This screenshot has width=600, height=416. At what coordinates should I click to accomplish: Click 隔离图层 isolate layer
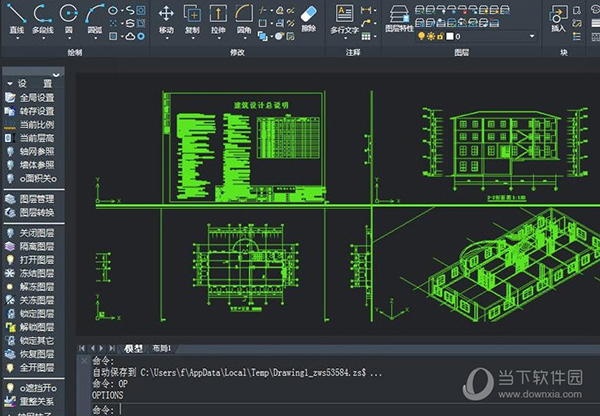(30, 246)
